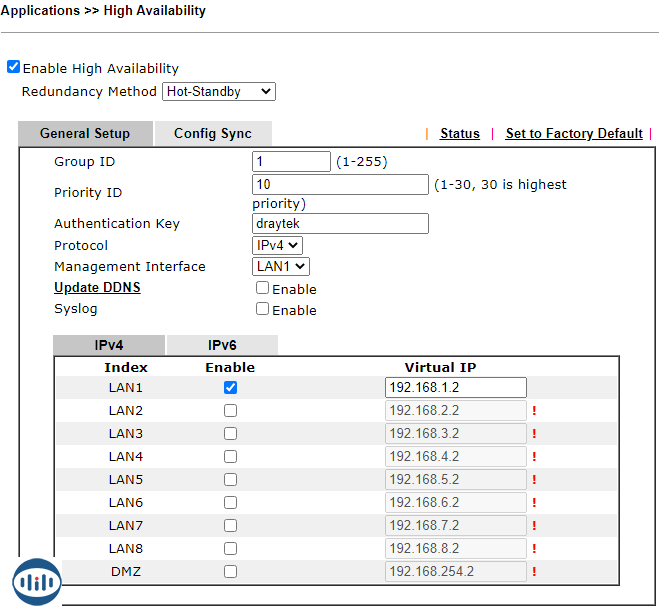Open the Status link
The width and height of the screenshot is (659, 612).
[460, 134]
